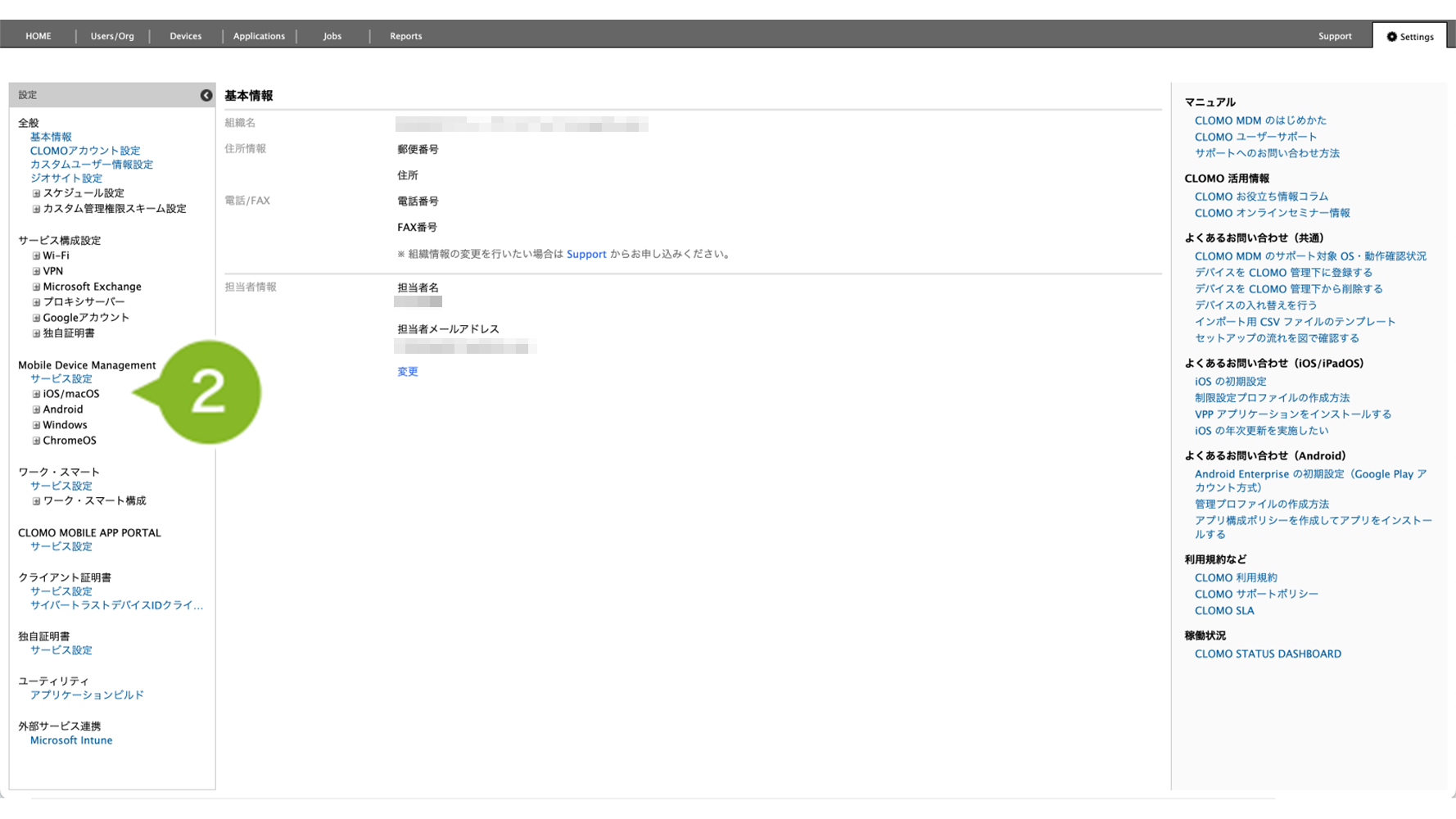
Task: Open Settings with the gear icon
Action: click(1409, 36)
